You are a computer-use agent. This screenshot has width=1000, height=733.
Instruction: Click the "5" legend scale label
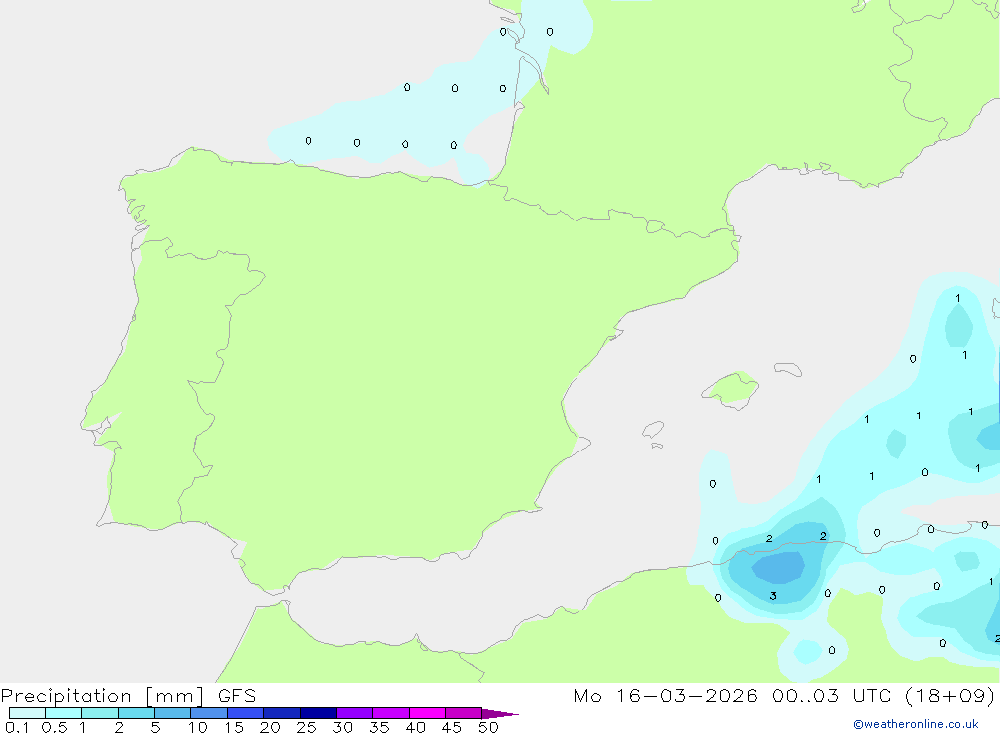(155, 727)
